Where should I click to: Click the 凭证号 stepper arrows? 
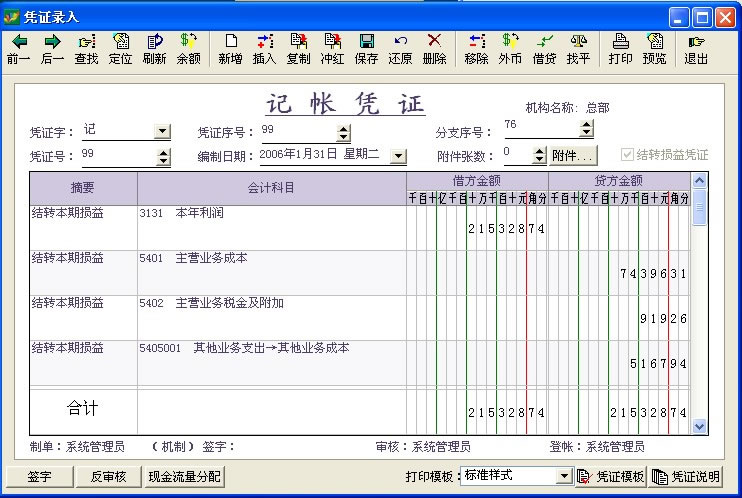[x=162, y=155]
